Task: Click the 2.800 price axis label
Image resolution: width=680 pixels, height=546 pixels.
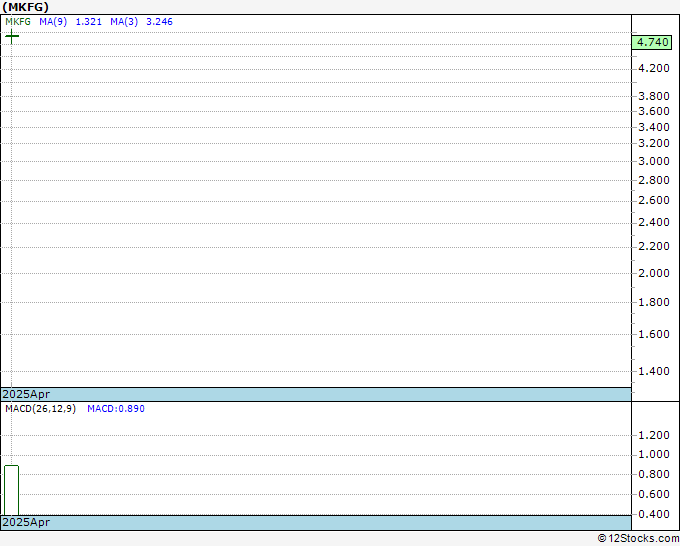Action: click(654, 180)
